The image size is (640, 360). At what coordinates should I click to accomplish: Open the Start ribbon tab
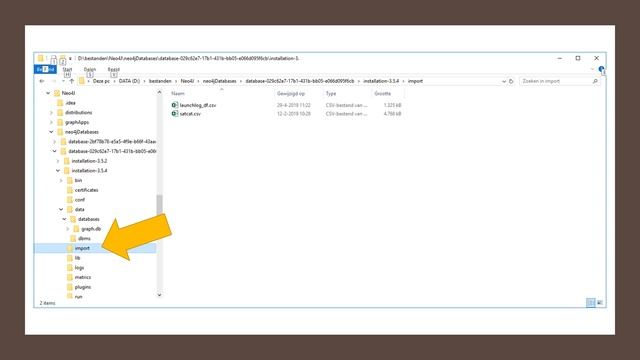pyautogui.click(x=67, y=70)
